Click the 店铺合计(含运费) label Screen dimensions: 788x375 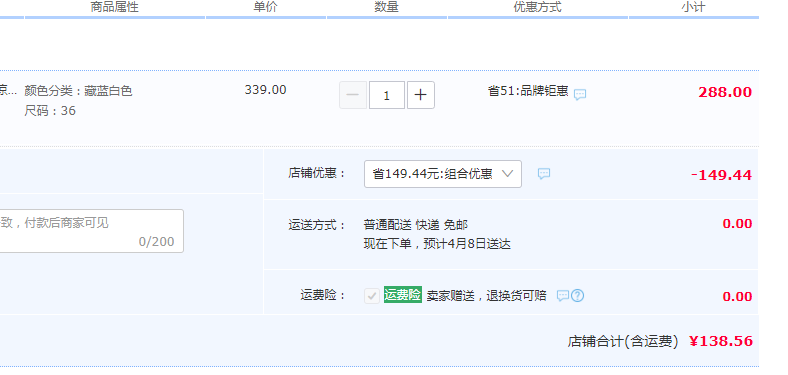coord(623,342)
